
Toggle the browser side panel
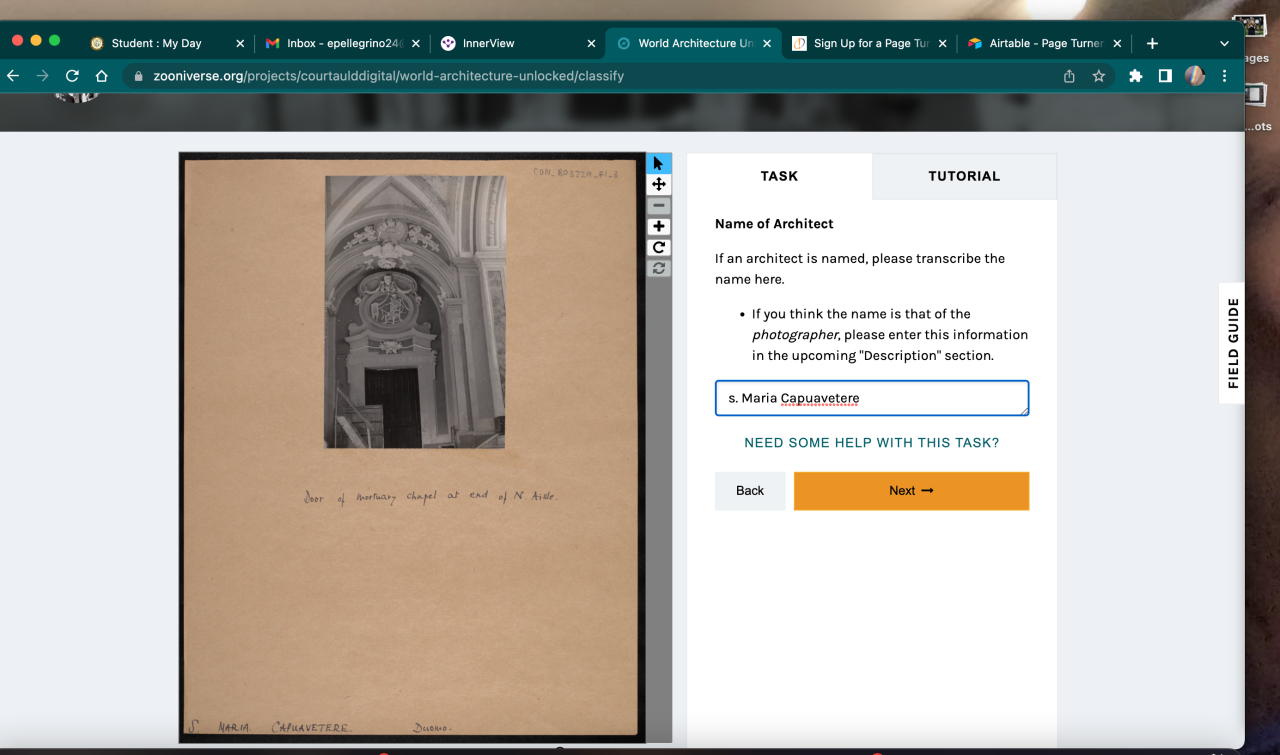(1165, 76)
